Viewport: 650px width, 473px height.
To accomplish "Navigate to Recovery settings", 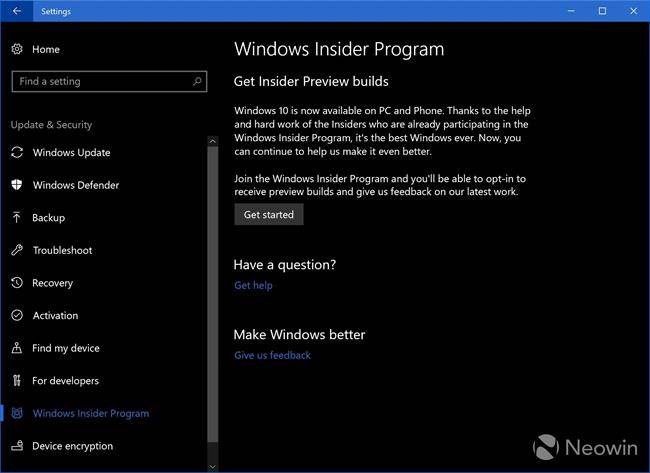I will 53,283.
